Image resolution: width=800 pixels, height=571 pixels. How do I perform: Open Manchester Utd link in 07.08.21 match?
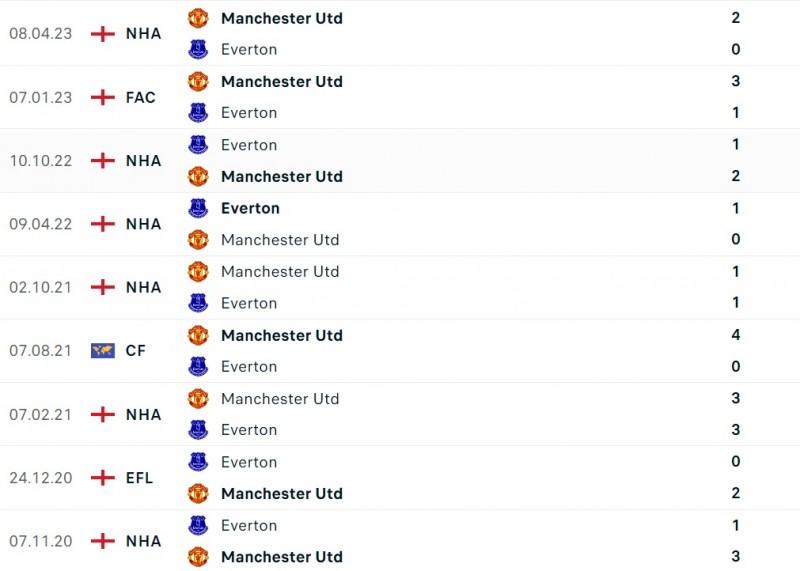click(281, 335)
